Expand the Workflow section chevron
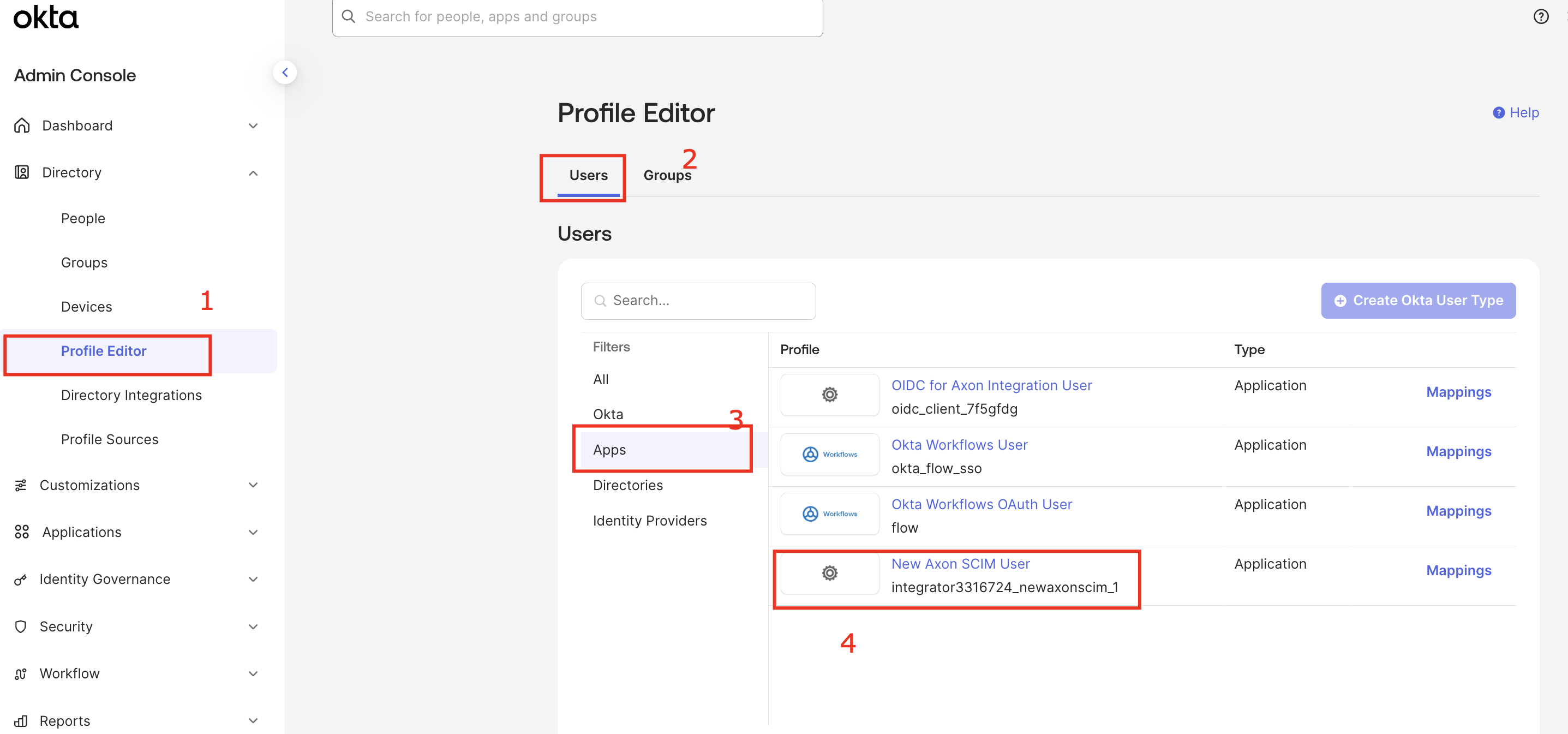Image resolution: width=1568 pixels, height=734 pixels. 253,673
